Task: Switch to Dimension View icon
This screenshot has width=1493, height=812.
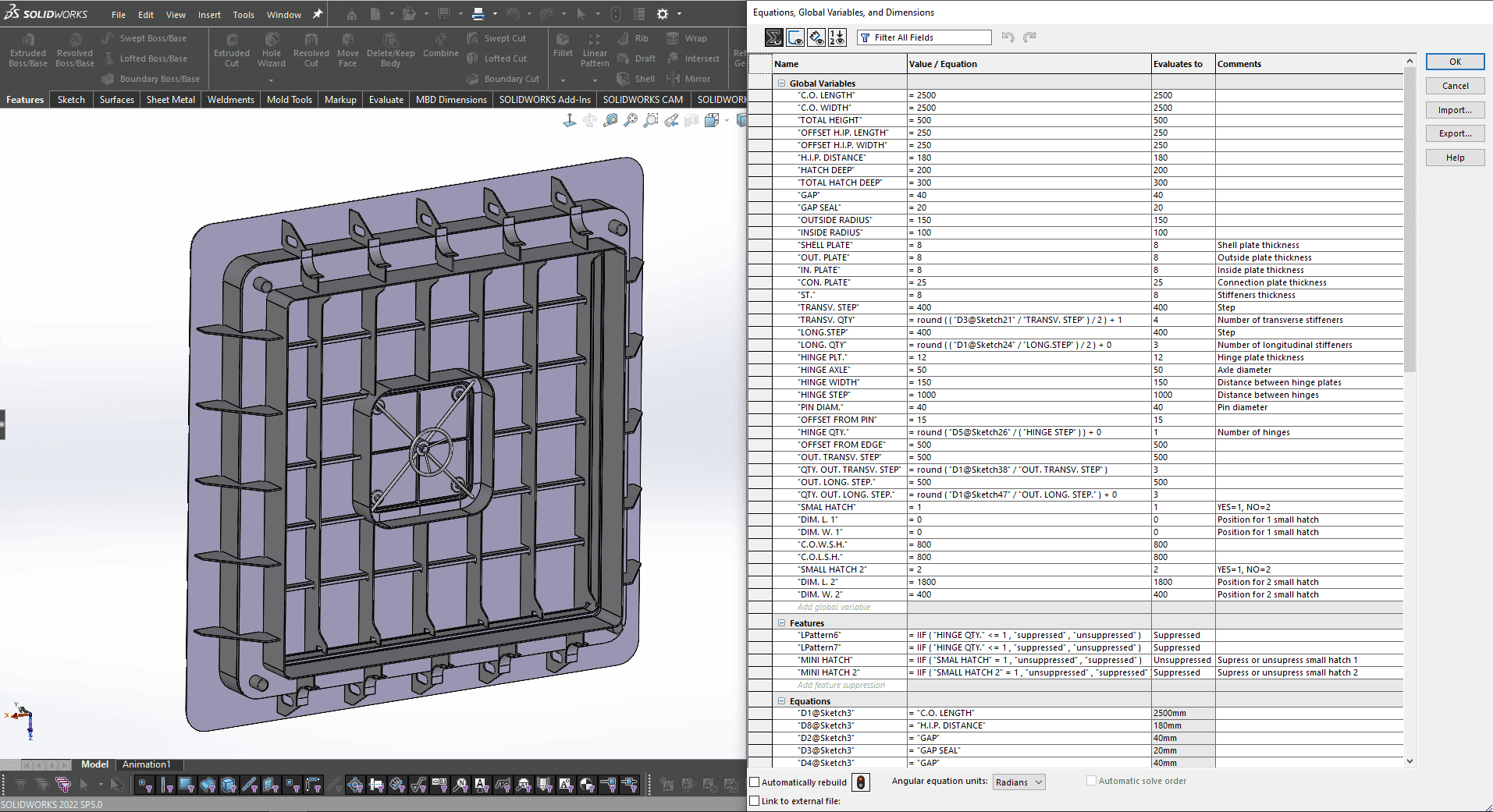Action: point(816,37)
